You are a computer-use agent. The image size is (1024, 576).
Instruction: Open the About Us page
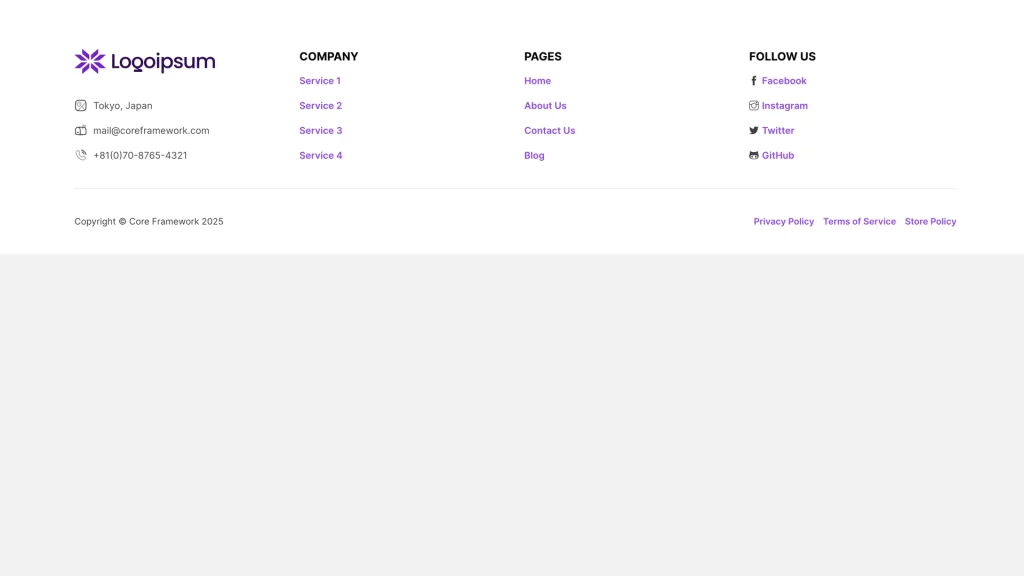coord(545,106)
